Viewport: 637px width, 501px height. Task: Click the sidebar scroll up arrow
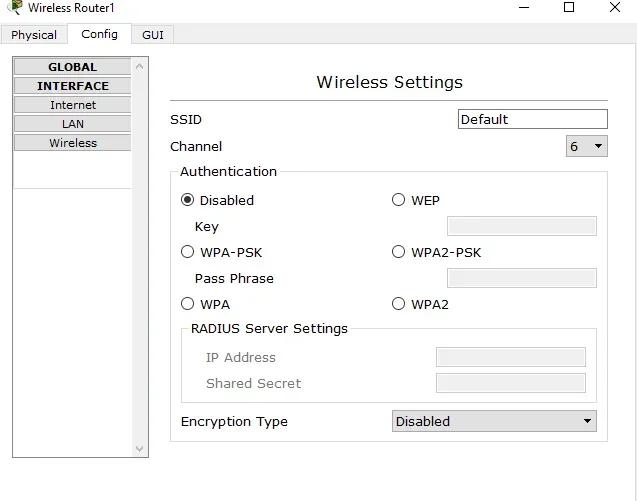(139, 66)
